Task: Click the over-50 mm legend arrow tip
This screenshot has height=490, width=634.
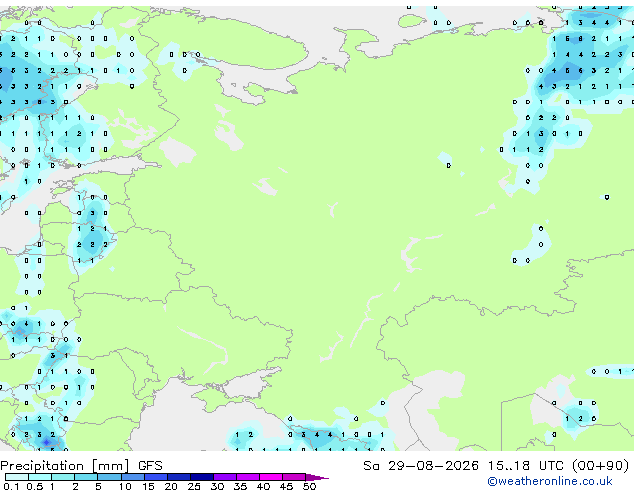Action: [317, 477]
